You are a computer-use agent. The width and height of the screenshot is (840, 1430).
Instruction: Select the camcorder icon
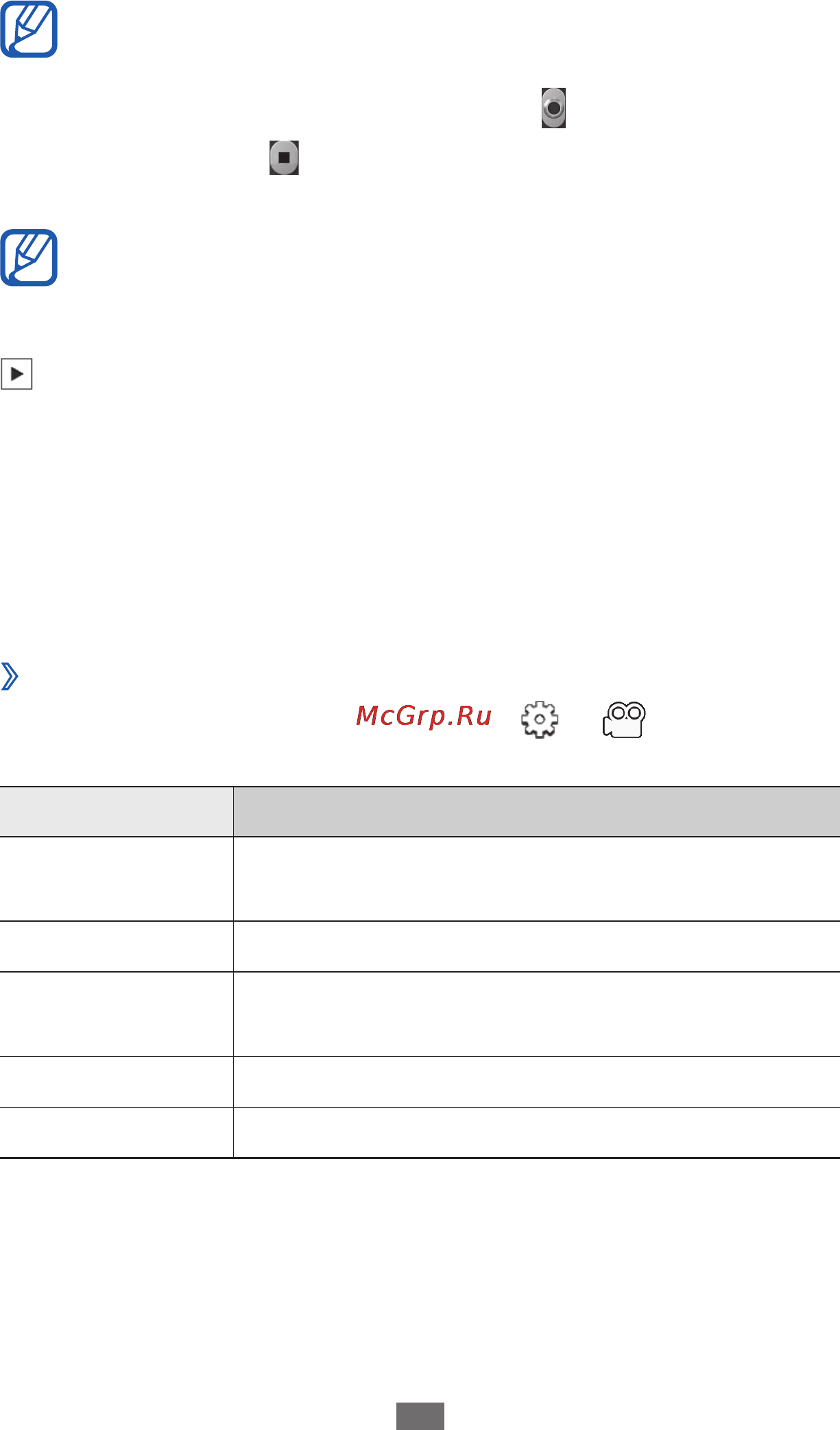[x=624, y=719]
